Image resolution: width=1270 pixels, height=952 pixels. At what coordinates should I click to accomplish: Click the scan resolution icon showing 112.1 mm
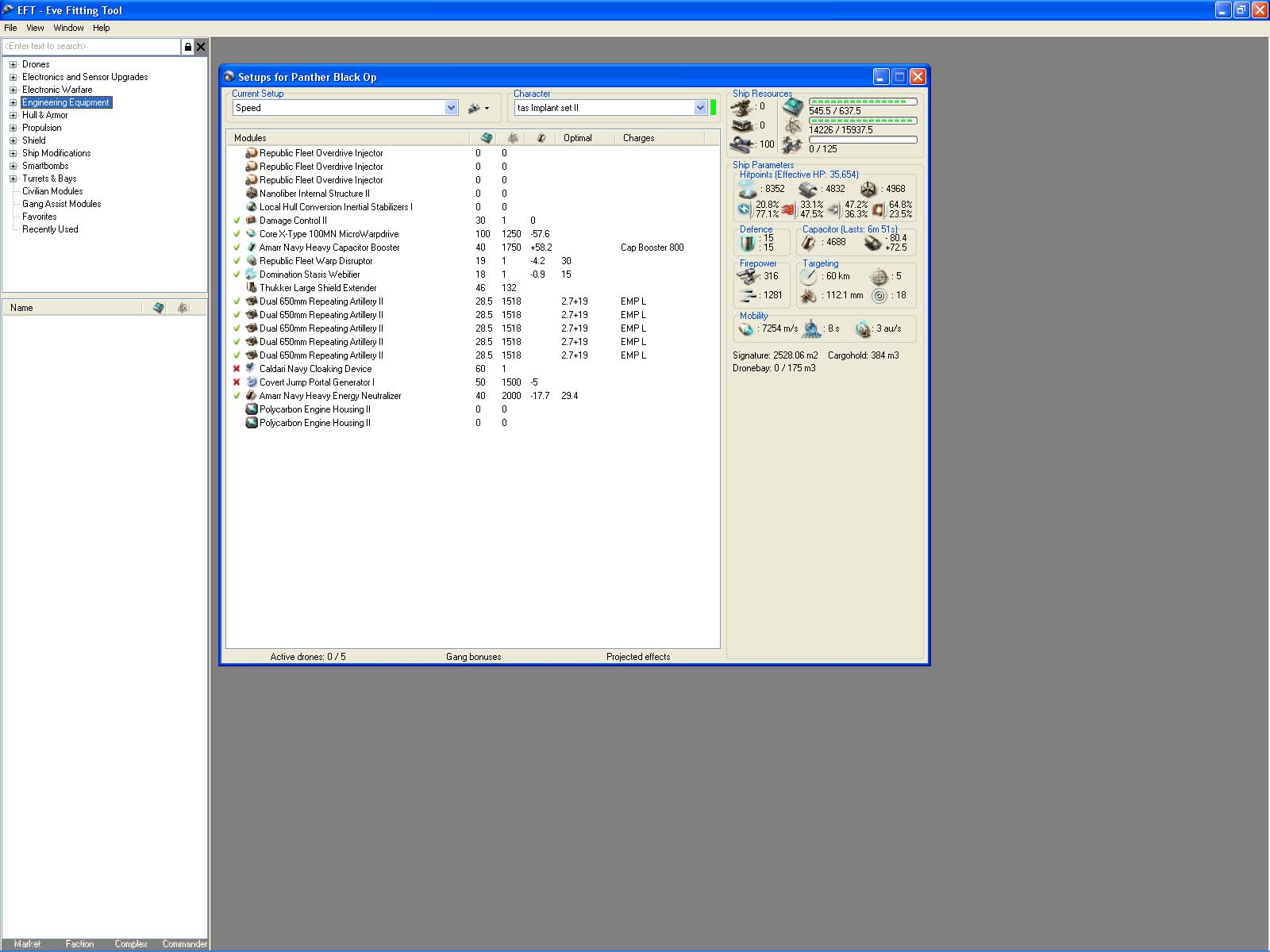[809, 296]
